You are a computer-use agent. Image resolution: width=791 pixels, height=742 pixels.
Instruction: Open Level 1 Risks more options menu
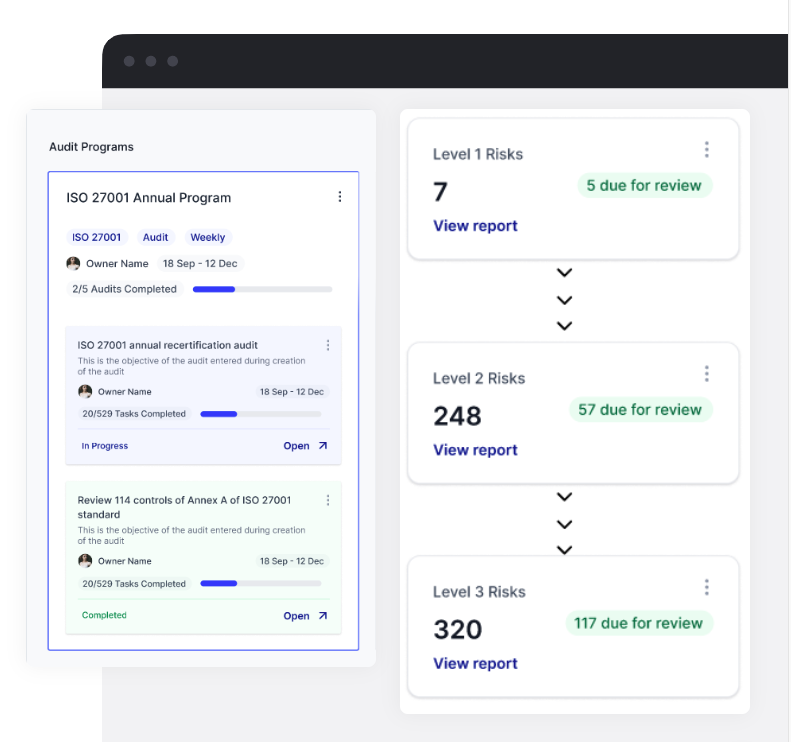point(706,150)
